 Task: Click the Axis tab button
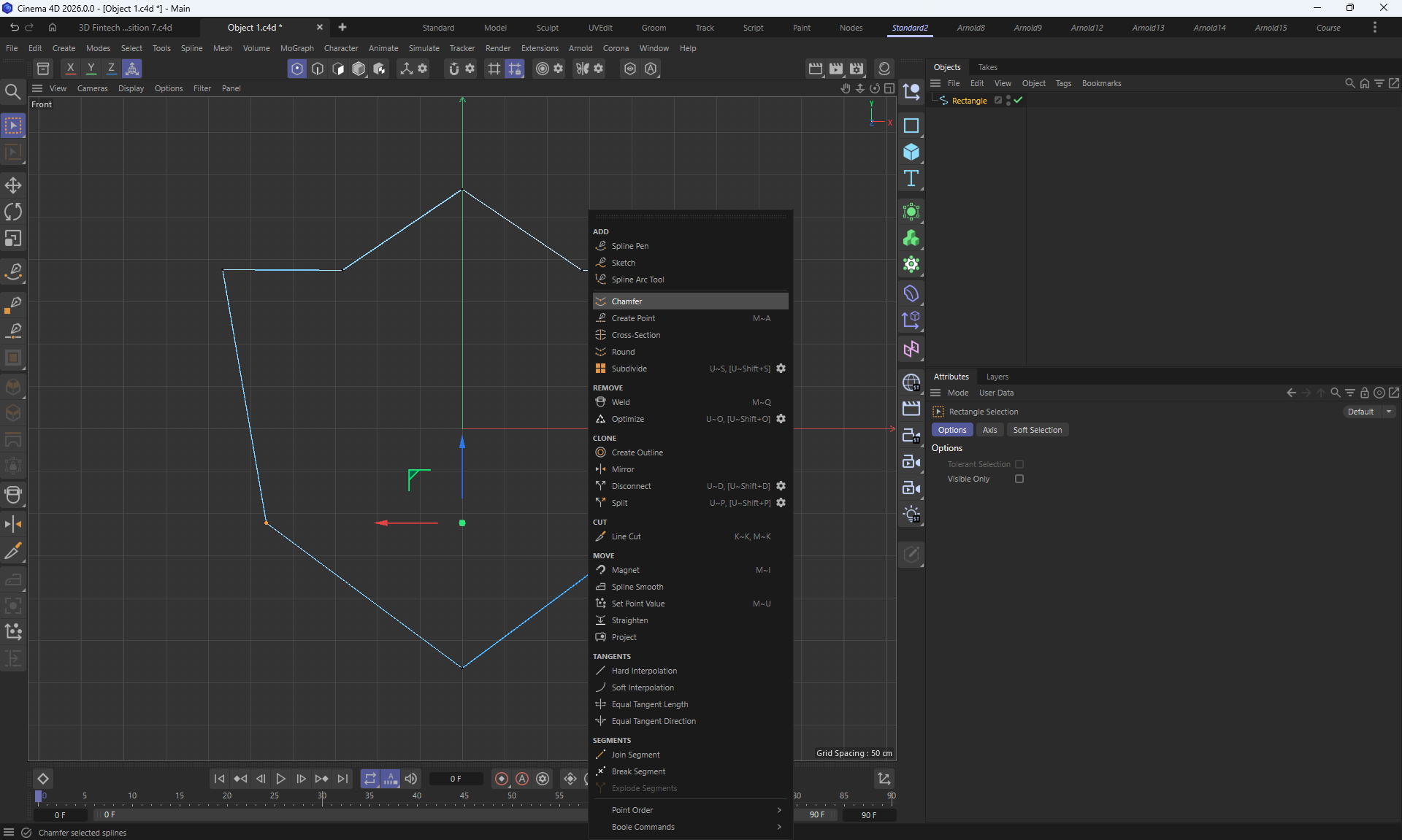point(989,430)
